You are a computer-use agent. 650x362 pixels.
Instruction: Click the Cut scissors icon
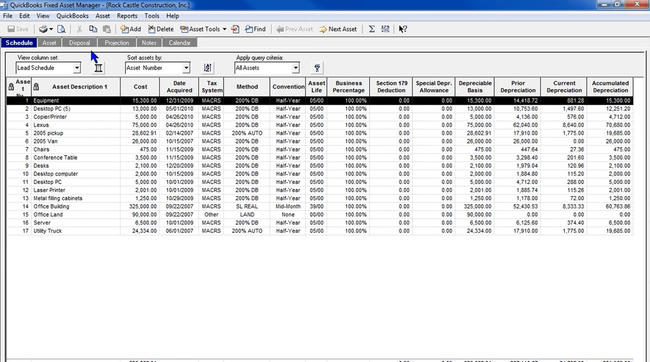(79, 29)
